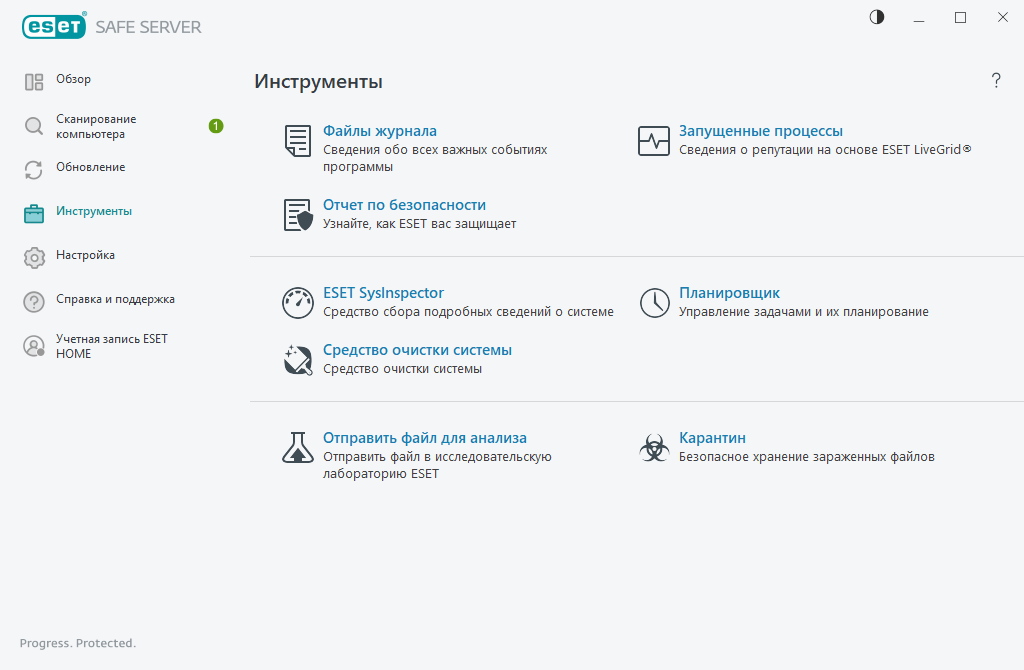Click the green notification badge on scanning

pyautogui.click(x=216, y=126)
